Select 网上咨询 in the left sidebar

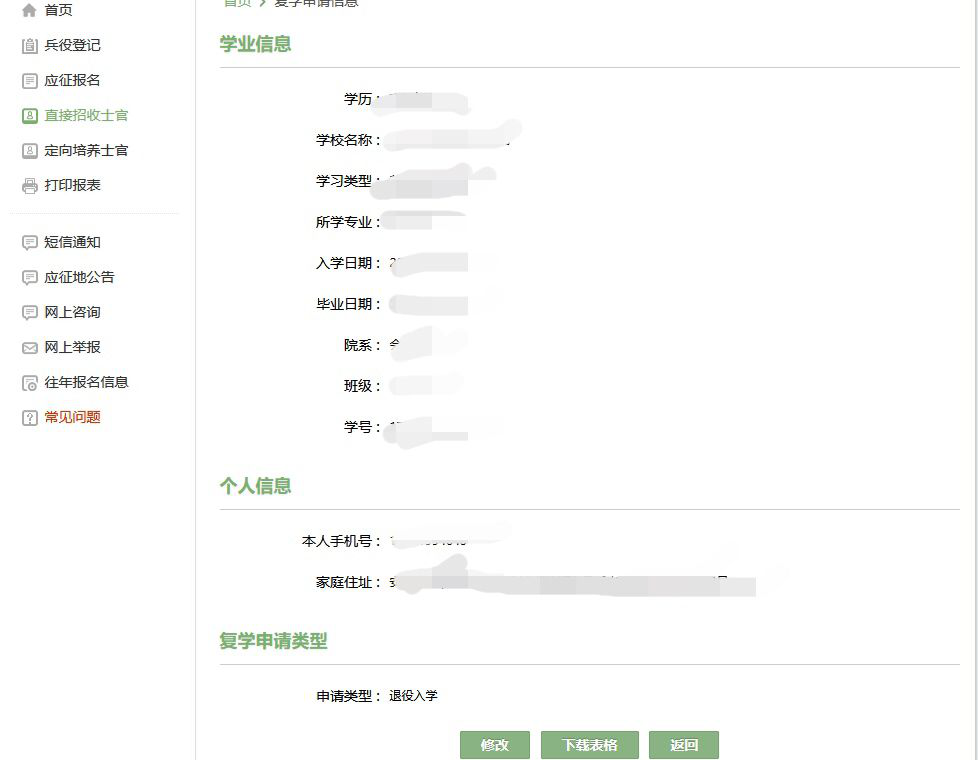coord(72,312)
